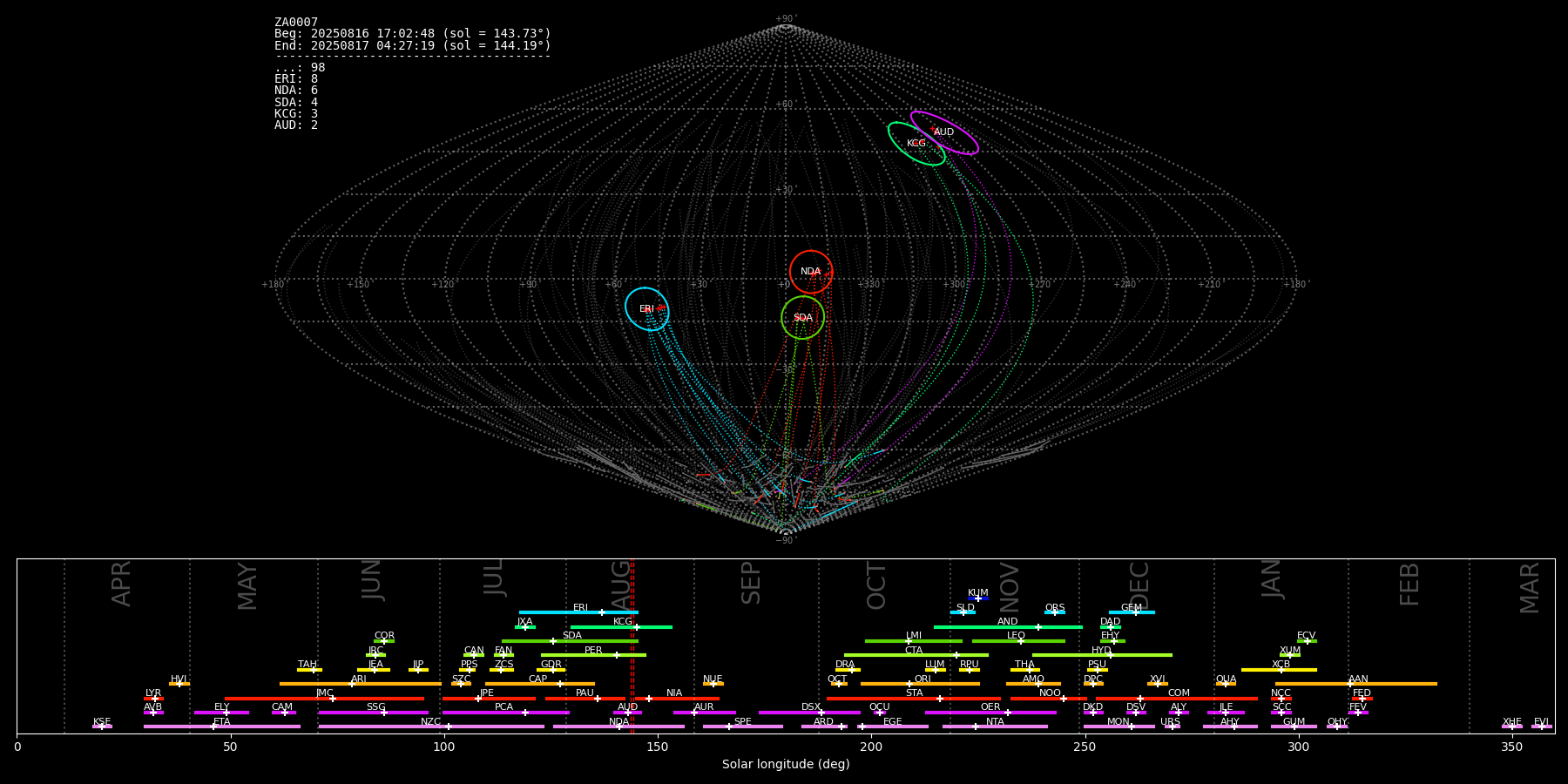The image size is (1568, 784).
Task: Click the NTA shower bar in the timeline
Action: pyautogui.click(x=995, y=727)
